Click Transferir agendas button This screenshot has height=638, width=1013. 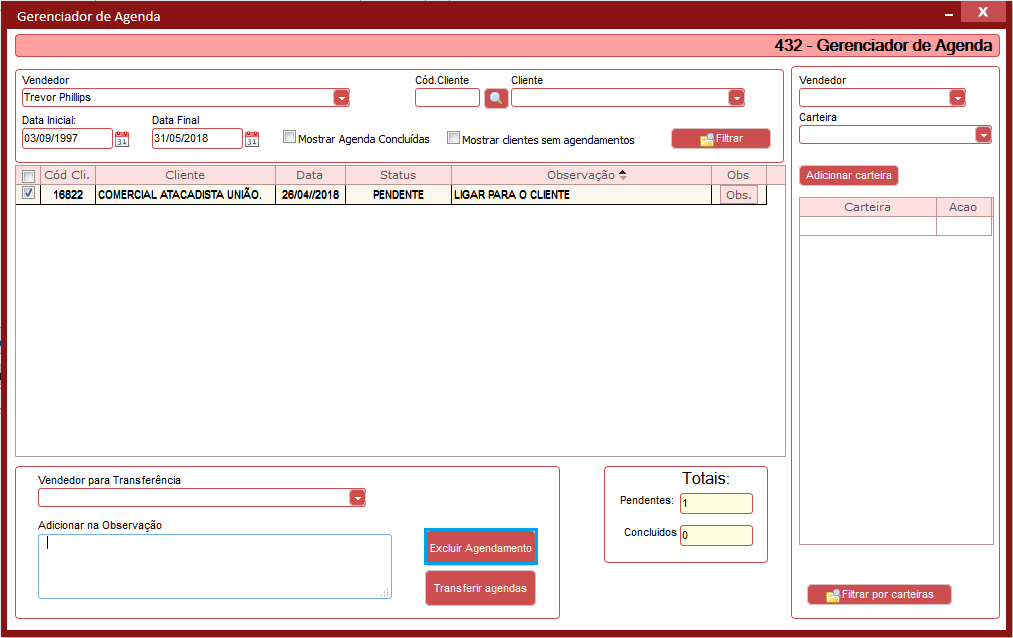point(480,588)
